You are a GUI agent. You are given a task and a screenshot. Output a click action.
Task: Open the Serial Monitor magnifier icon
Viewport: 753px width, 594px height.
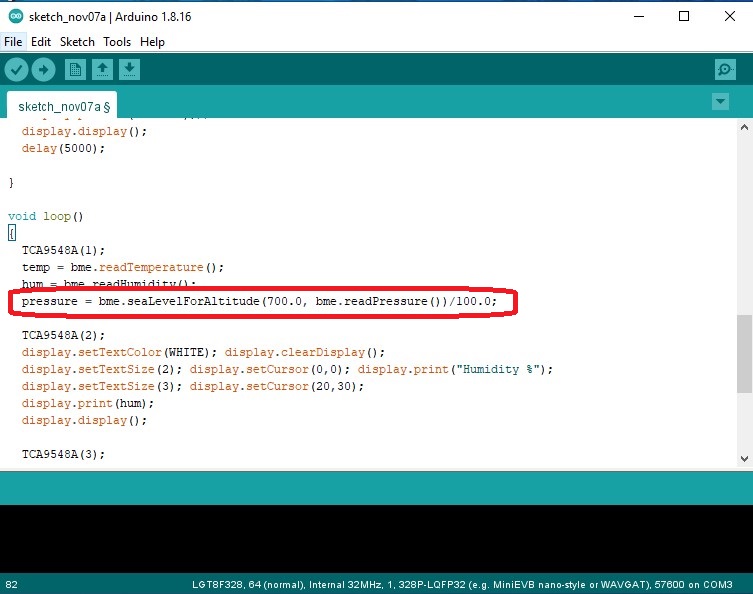click(725, 69)
